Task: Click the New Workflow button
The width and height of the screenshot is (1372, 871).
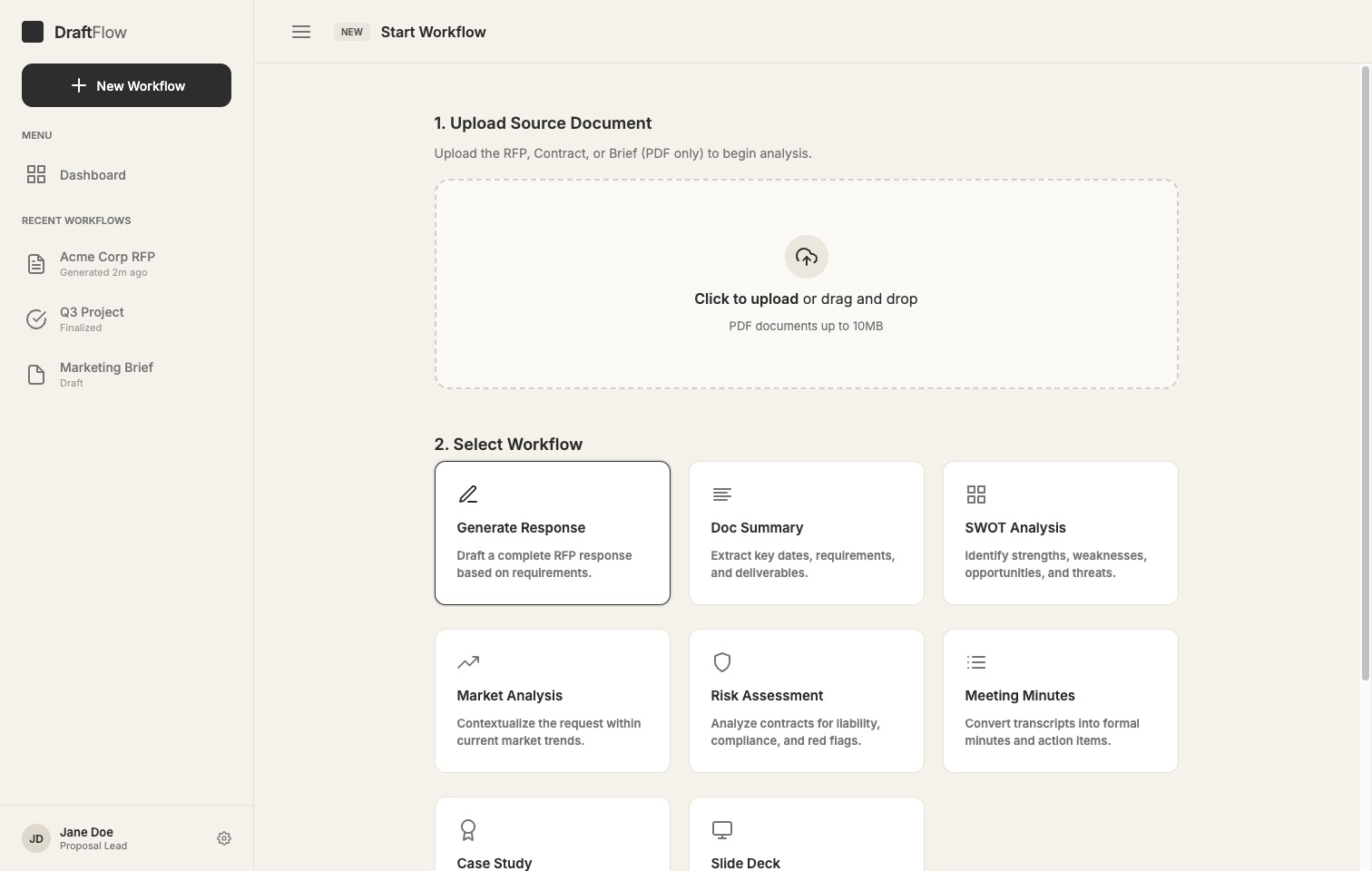Action: tap(126, 85)
